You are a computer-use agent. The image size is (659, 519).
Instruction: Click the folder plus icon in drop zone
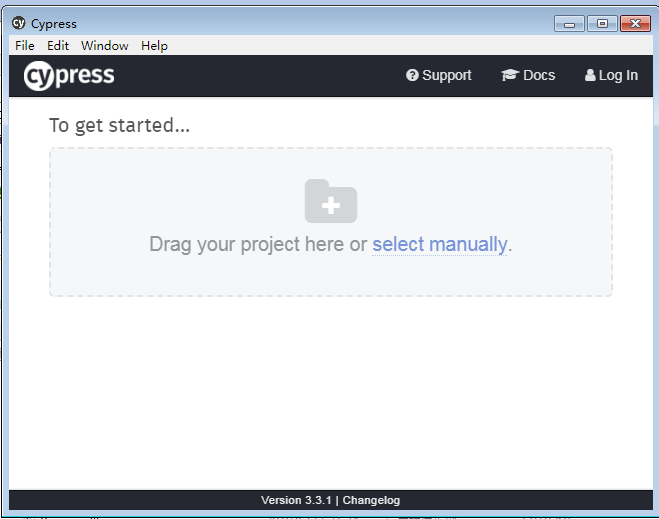click(331, 201)
